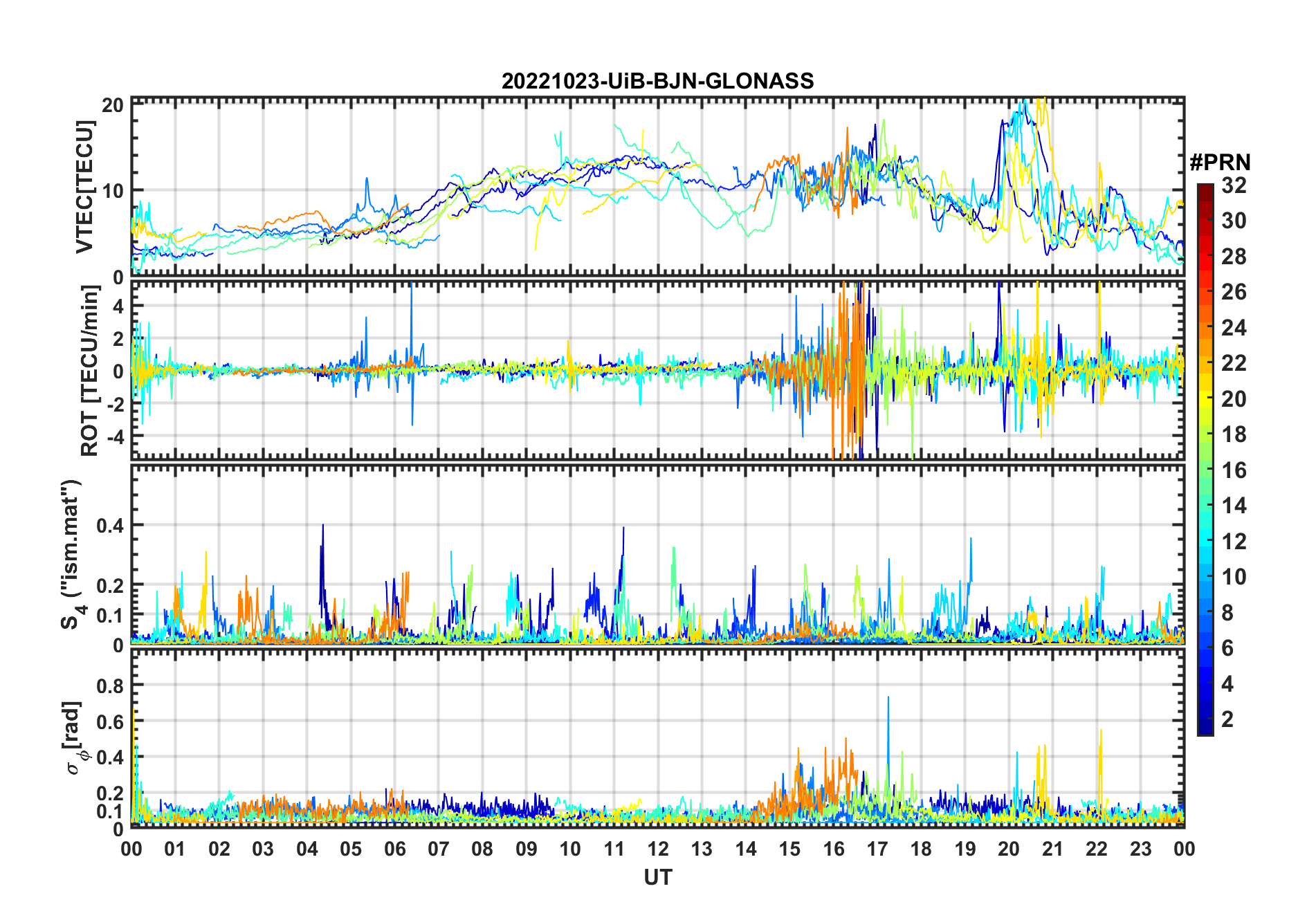Viewport: 1316px width, 920px height.
Task: Click the 20 tick on the VTEC y-axis
Action: click(x=113, y=105)
